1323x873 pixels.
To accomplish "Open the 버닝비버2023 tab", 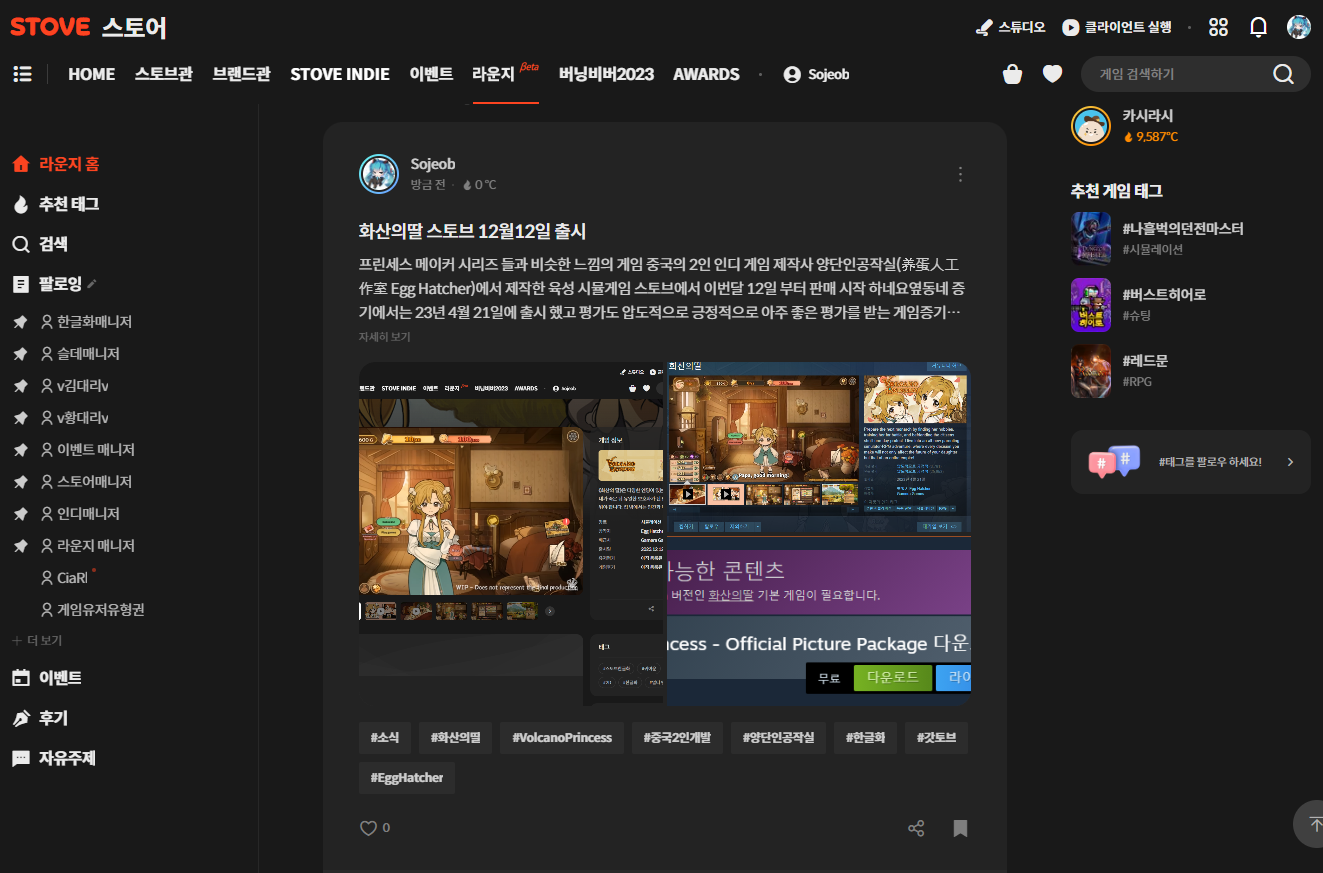I will coord(606,74).
